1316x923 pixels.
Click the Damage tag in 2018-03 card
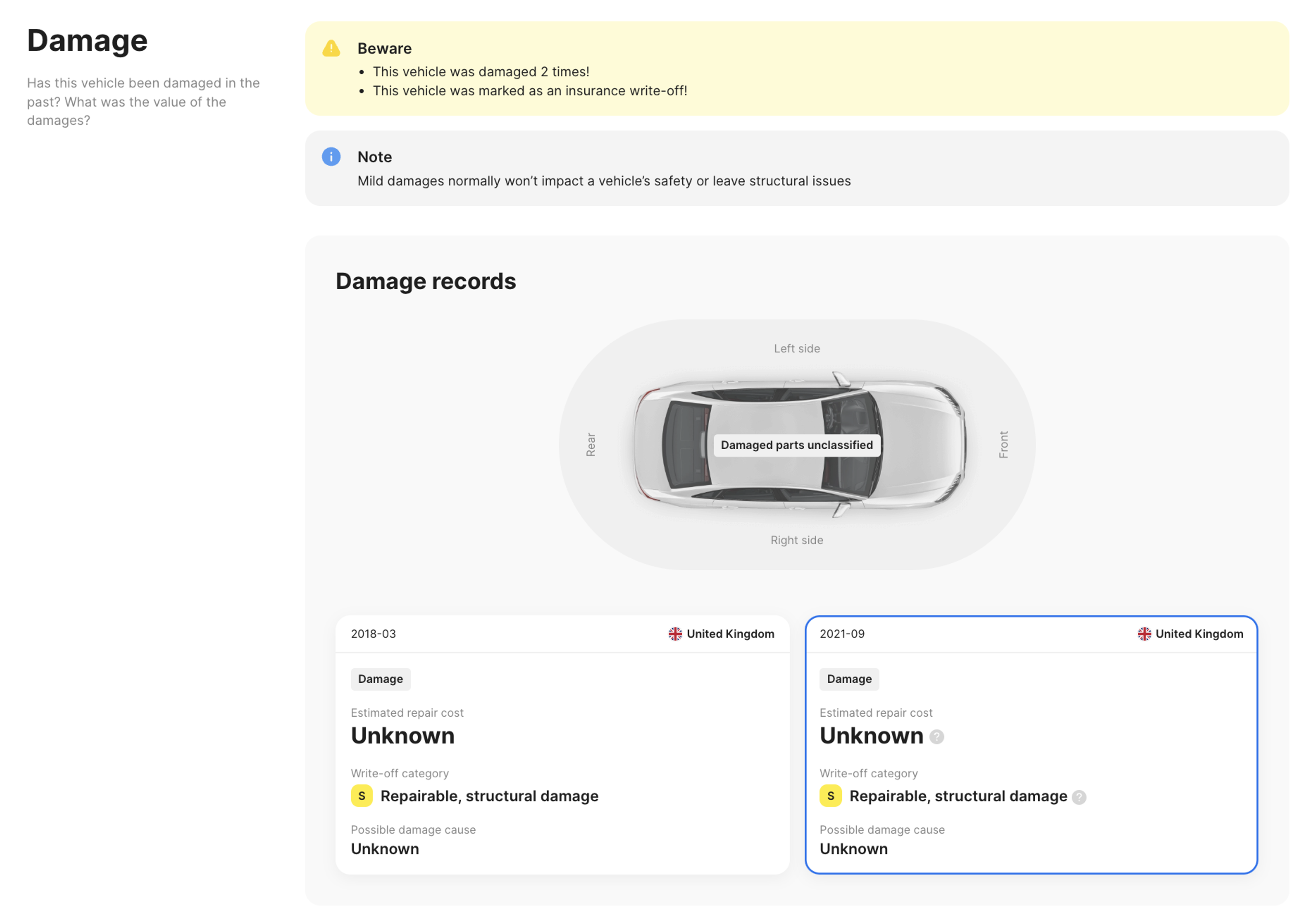click(x=381, y=679)
